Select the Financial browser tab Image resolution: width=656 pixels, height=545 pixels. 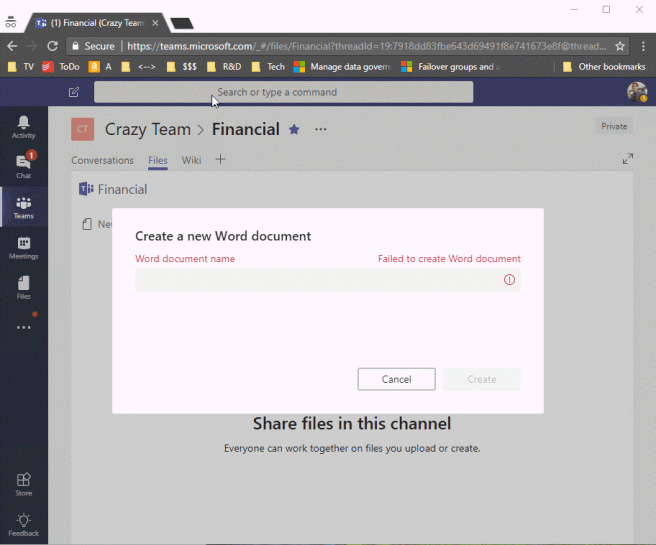tap(97, 23)
